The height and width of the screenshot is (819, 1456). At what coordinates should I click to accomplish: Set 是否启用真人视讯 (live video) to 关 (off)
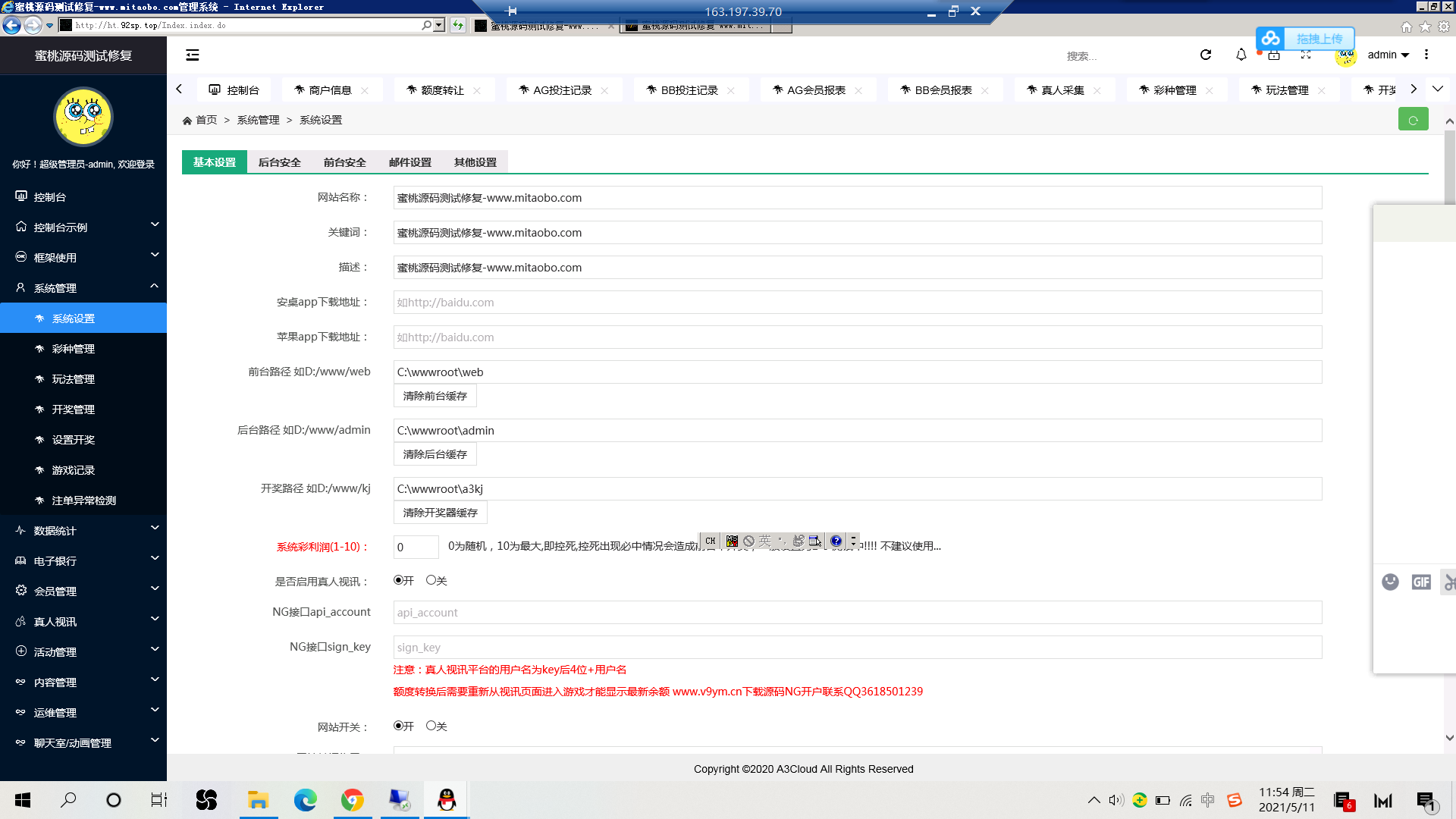click(x=431, y=580)
